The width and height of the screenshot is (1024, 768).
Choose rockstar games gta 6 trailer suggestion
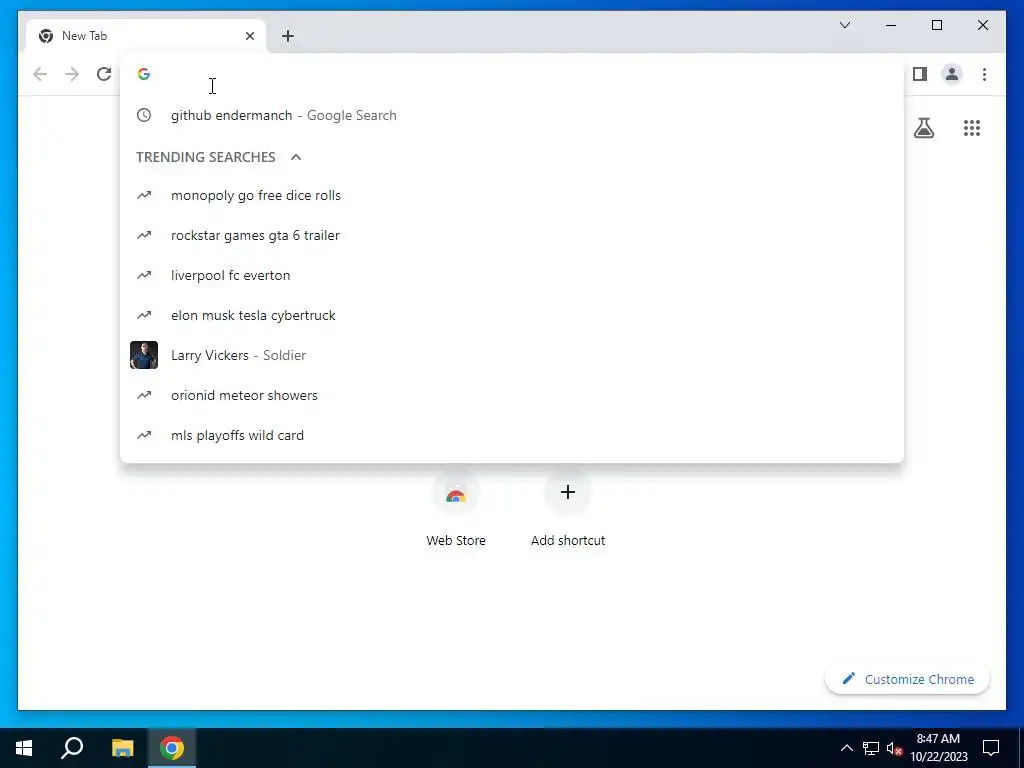point(512,235)
